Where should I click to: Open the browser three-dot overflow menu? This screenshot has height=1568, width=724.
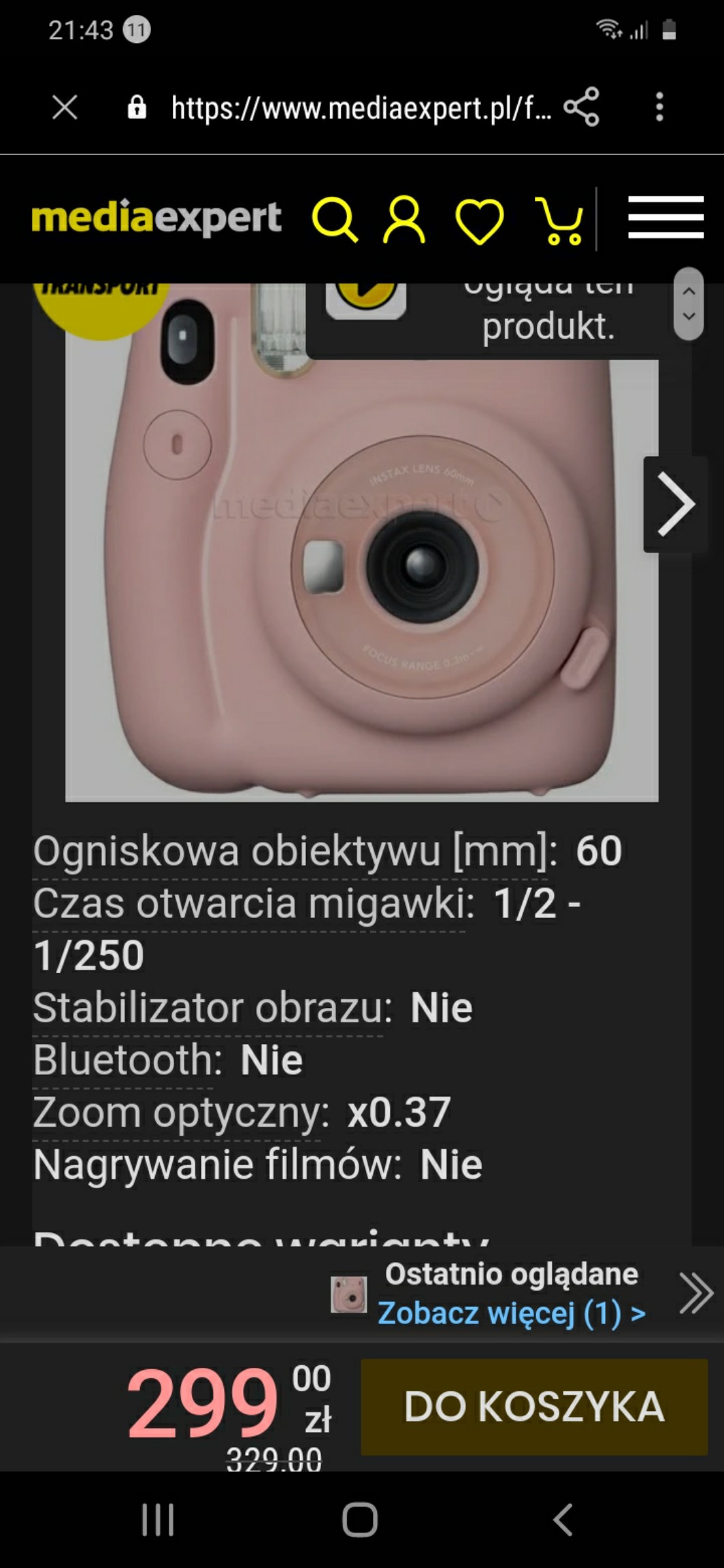coord(659,107)
